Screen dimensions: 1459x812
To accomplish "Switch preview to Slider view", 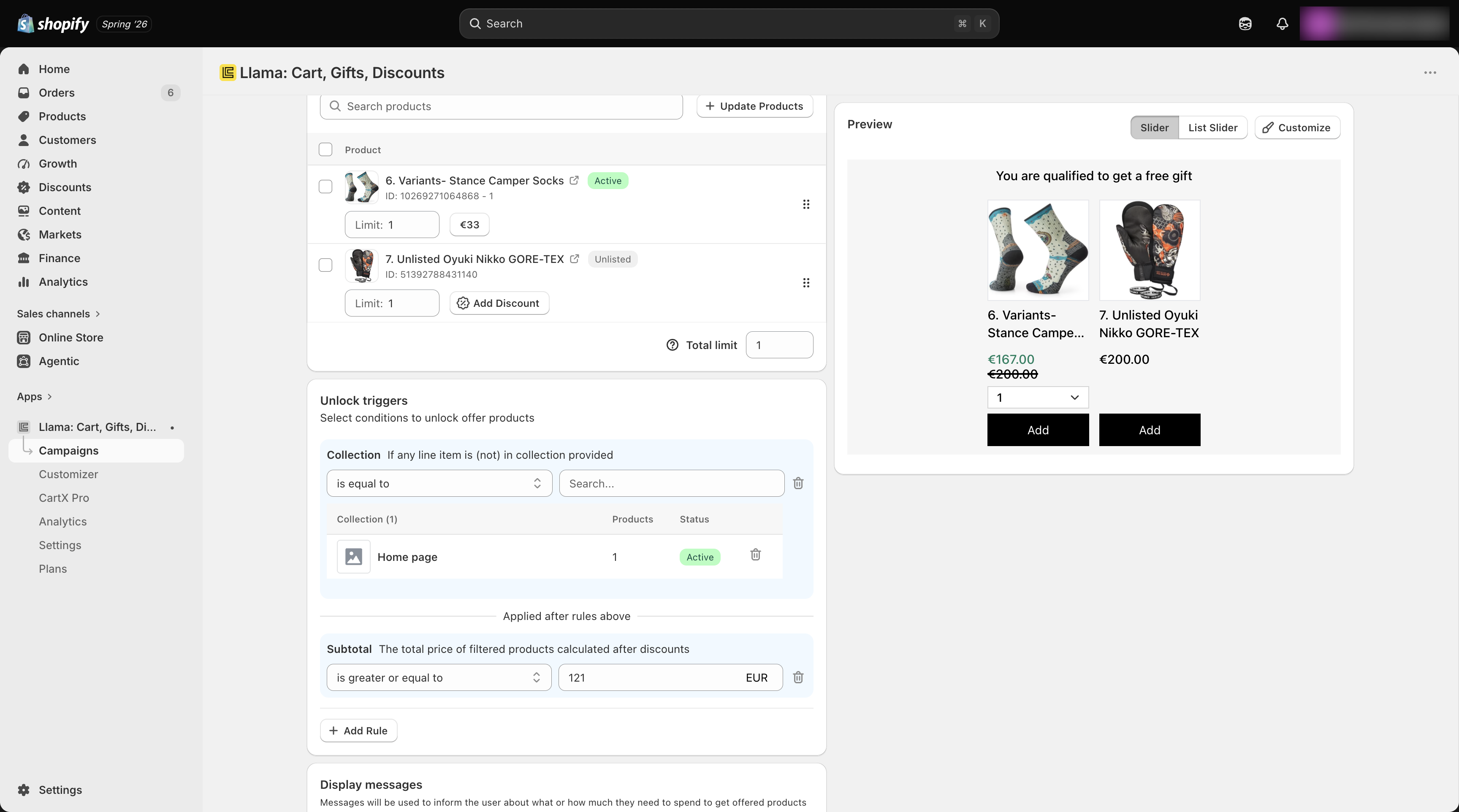I will [1154, 127].
